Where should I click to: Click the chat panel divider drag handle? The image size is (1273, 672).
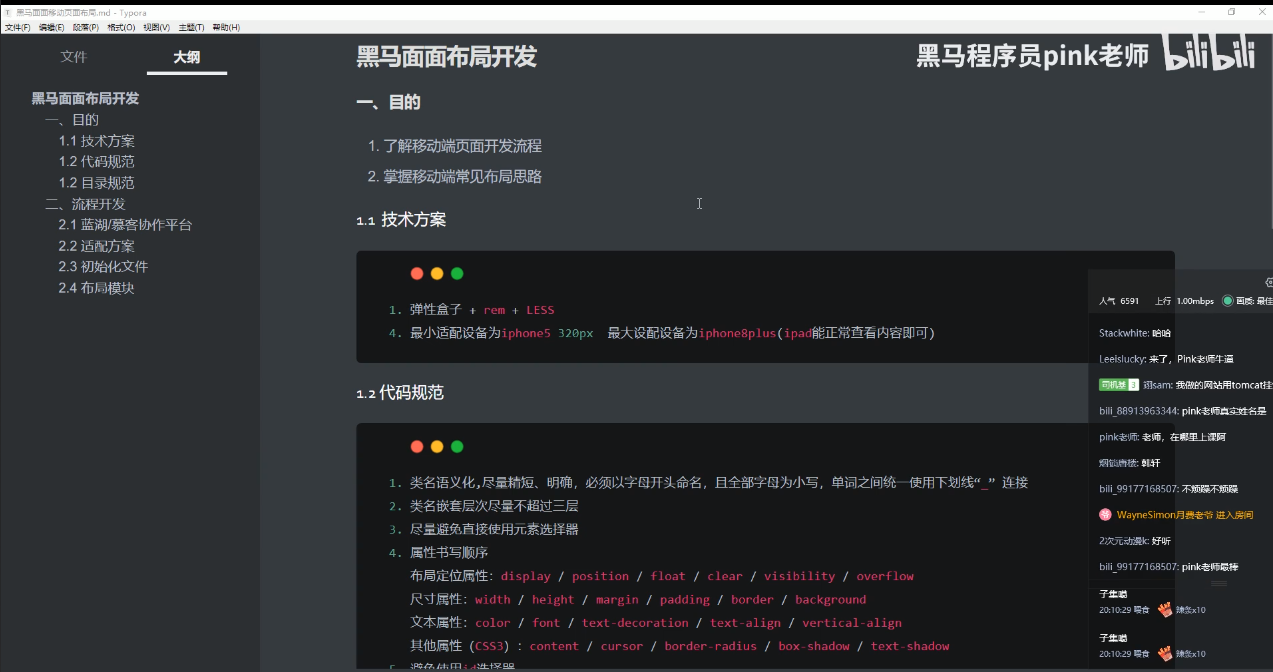click(x=1219, y=583)
